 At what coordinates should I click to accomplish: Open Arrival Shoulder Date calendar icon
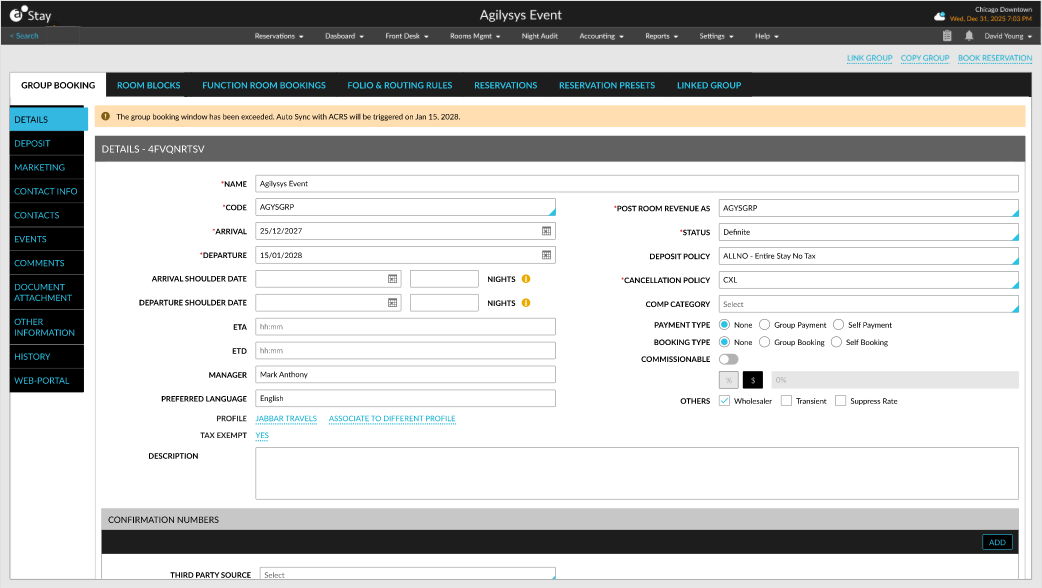click(x=393, y=279)
